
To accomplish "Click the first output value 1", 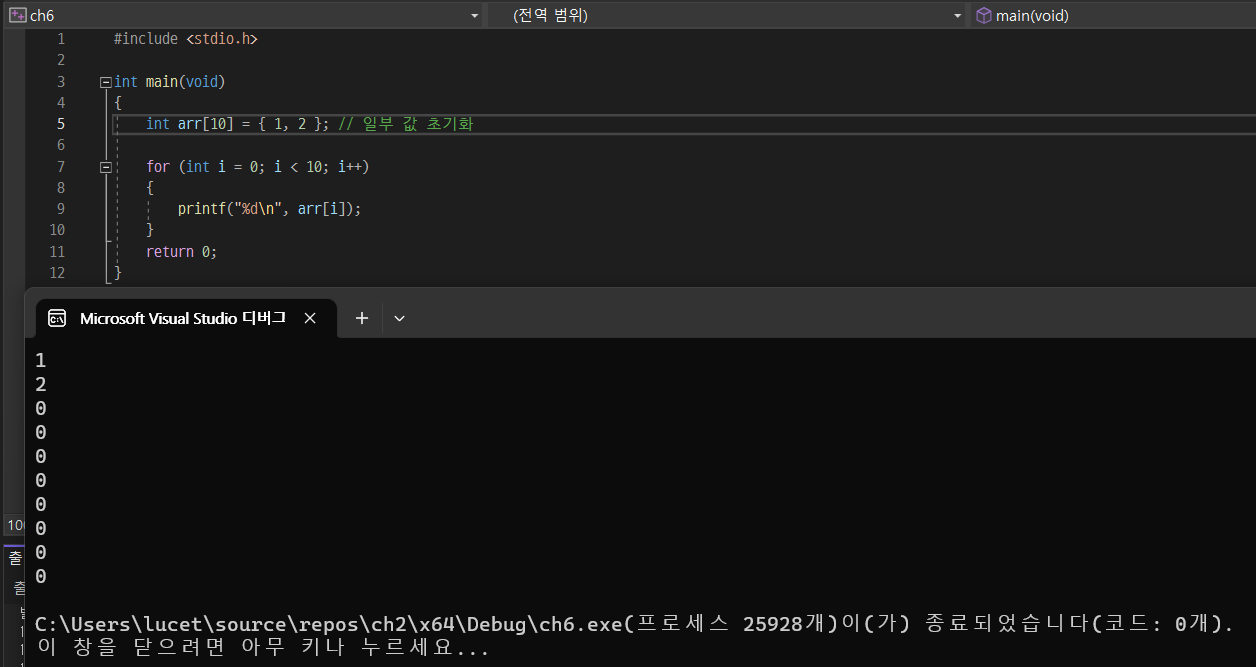I will pos(41,361).
